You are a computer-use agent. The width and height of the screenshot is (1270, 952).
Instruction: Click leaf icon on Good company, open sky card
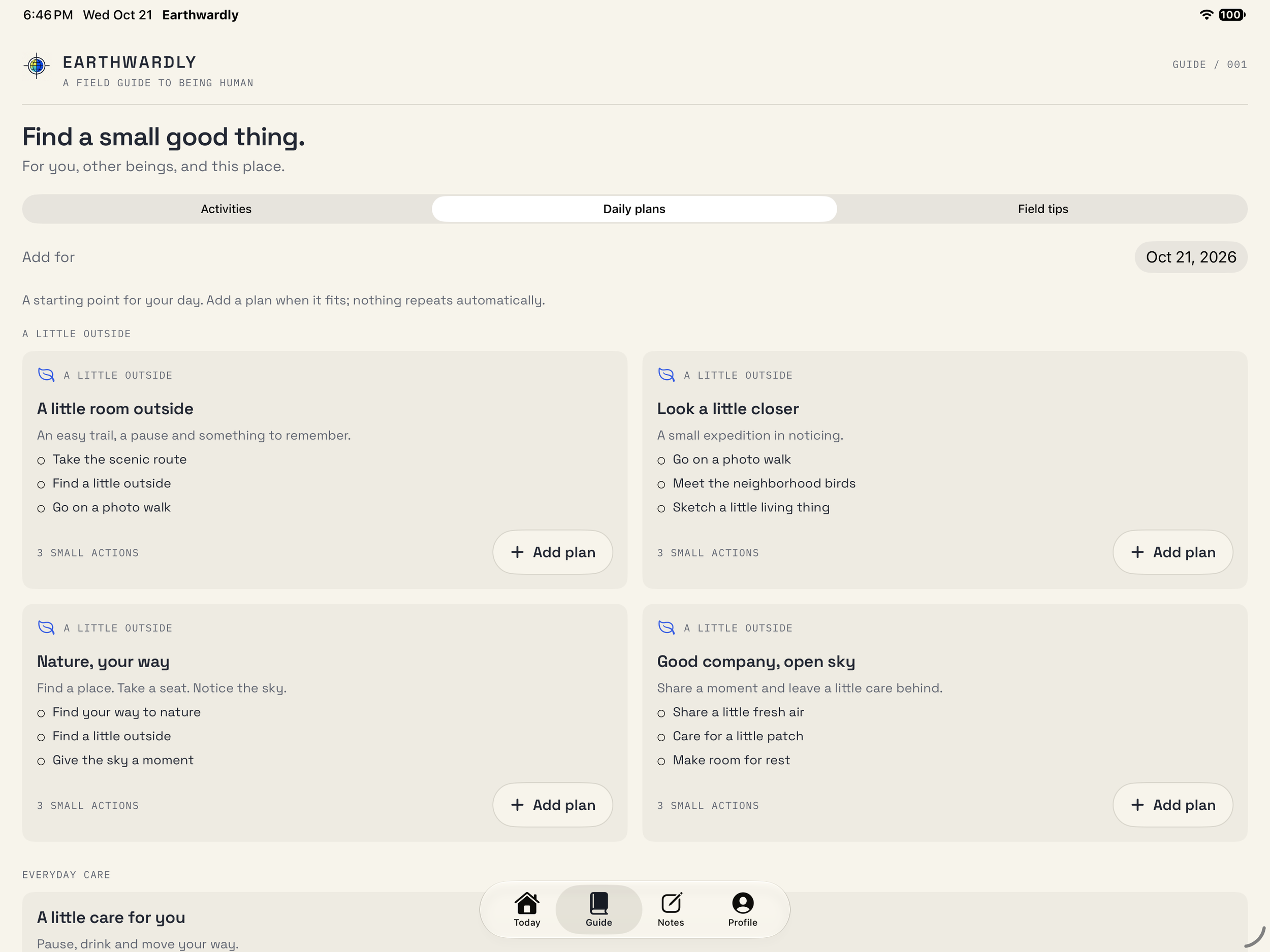[x=666, y=627]
